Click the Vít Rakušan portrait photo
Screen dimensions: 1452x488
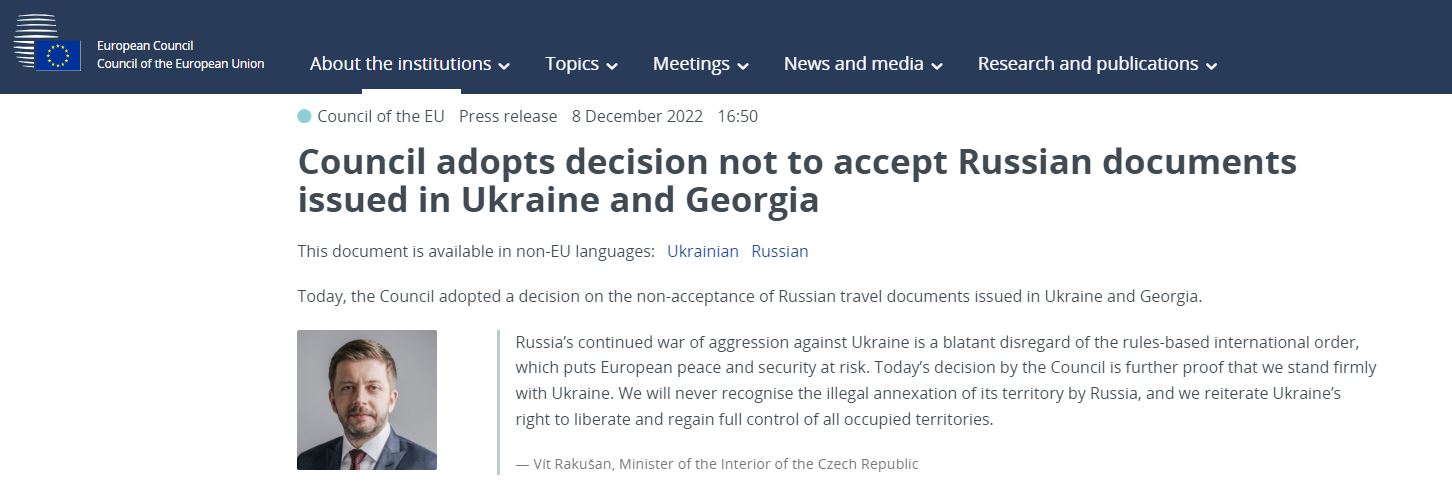[367, 400]
